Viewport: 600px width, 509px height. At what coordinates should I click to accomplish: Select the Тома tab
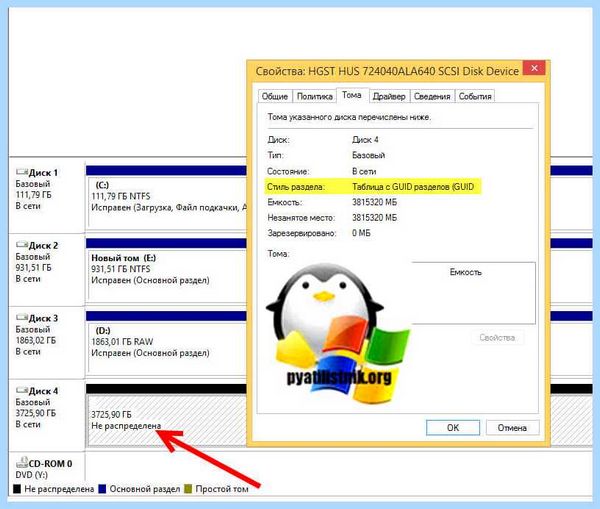352,95
